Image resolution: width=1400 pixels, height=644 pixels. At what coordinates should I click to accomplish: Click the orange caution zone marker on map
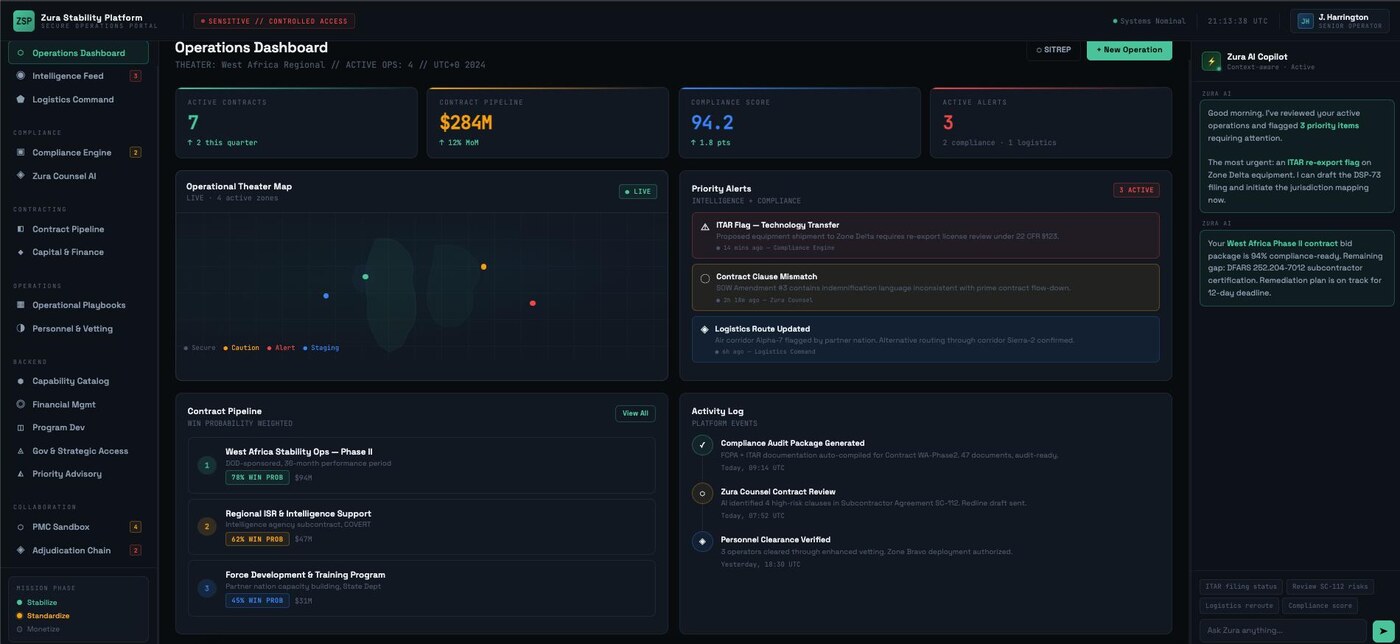[483, 267]
